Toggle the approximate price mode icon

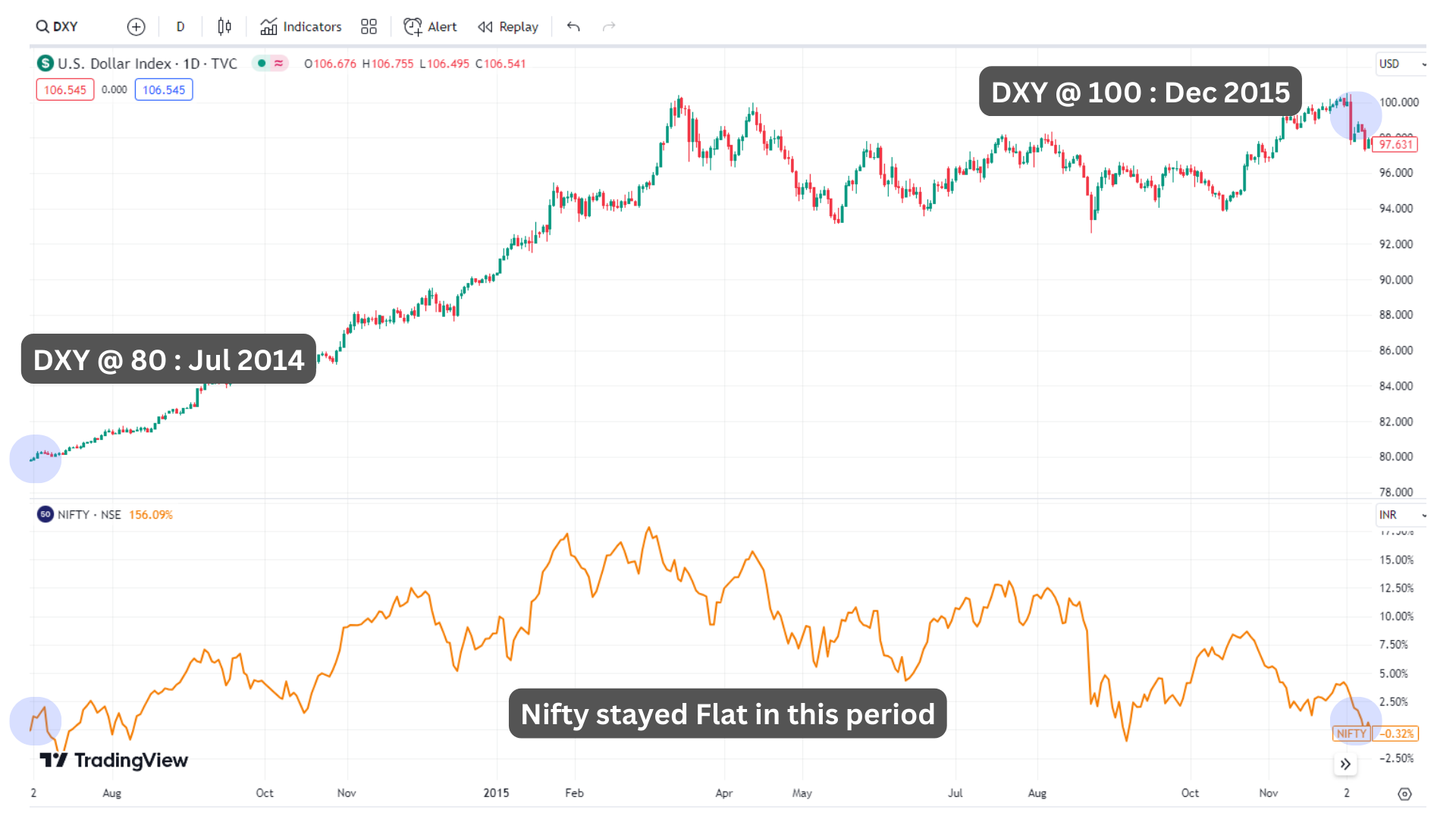pos(278,64)
